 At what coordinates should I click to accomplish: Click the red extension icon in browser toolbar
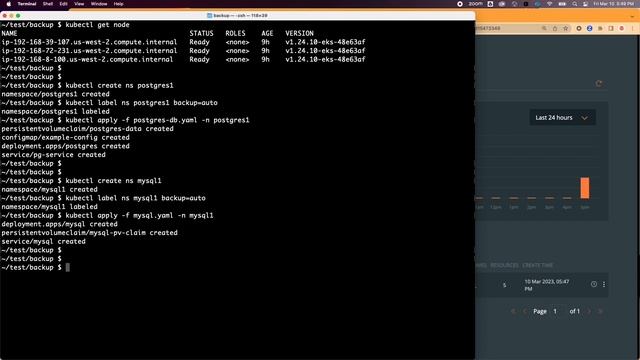click(622, 28)
